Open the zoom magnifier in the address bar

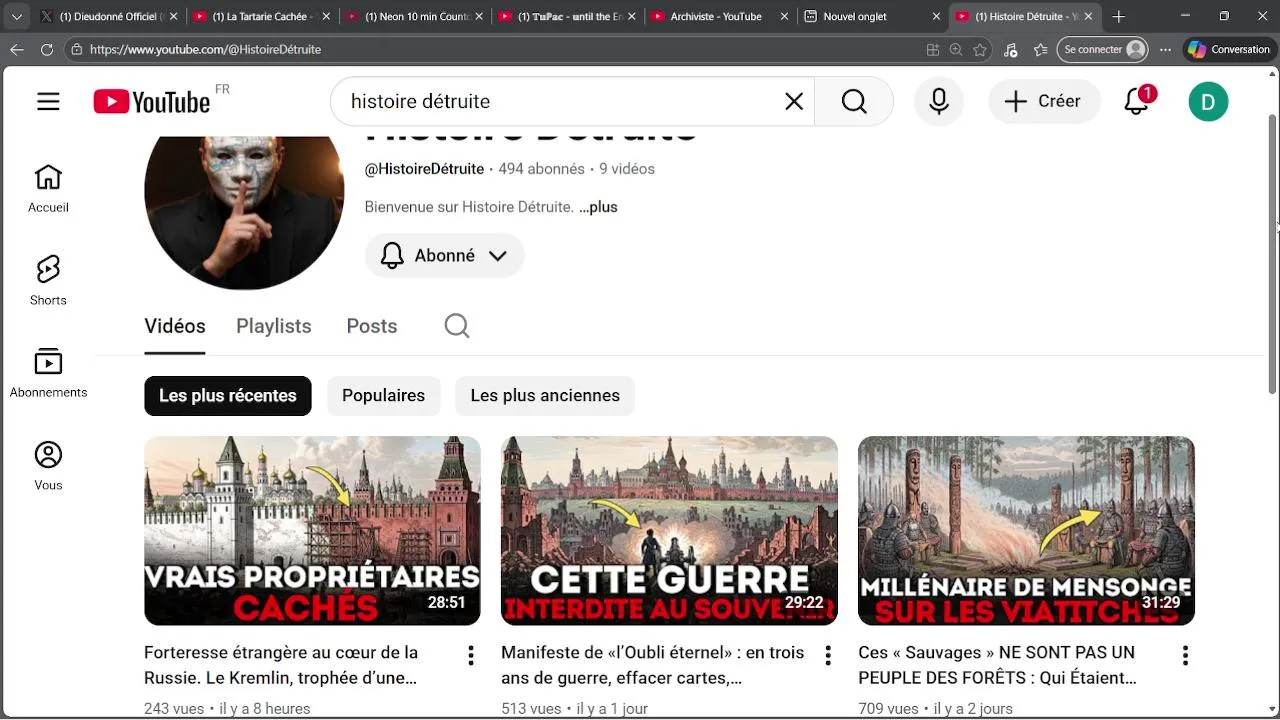point(956,49)
